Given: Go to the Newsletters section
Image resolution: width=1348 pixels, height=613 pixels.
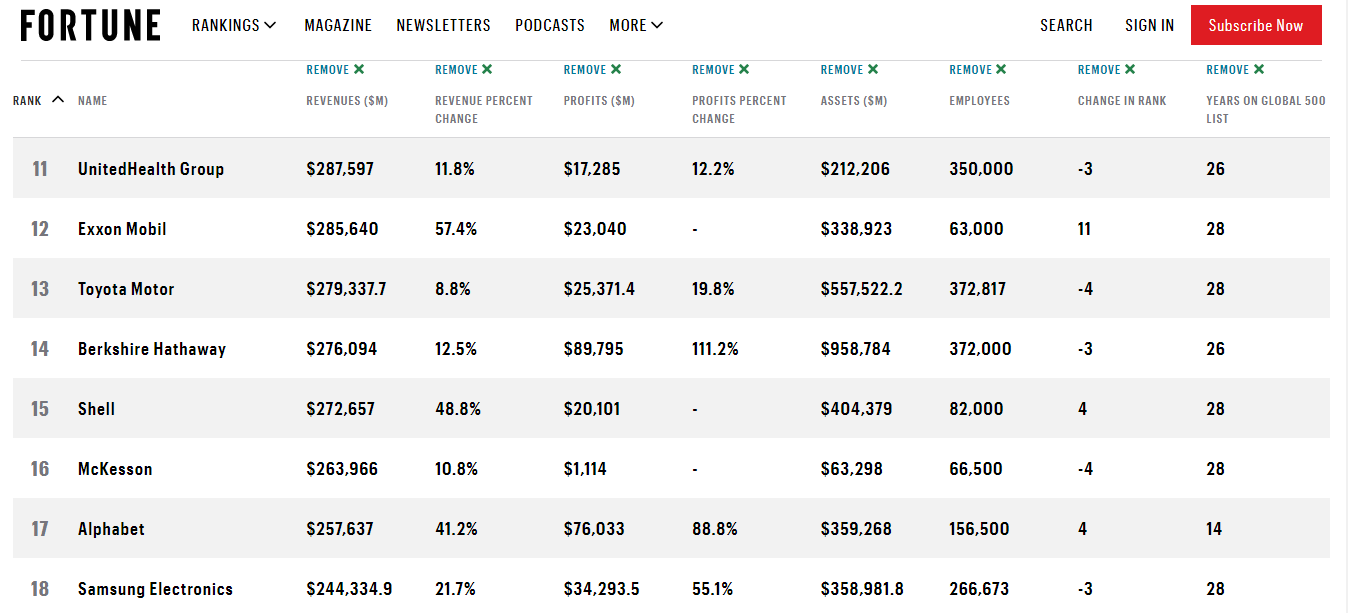Looking at the screenshot, I should pyautogui.click(x=443, y=25).
